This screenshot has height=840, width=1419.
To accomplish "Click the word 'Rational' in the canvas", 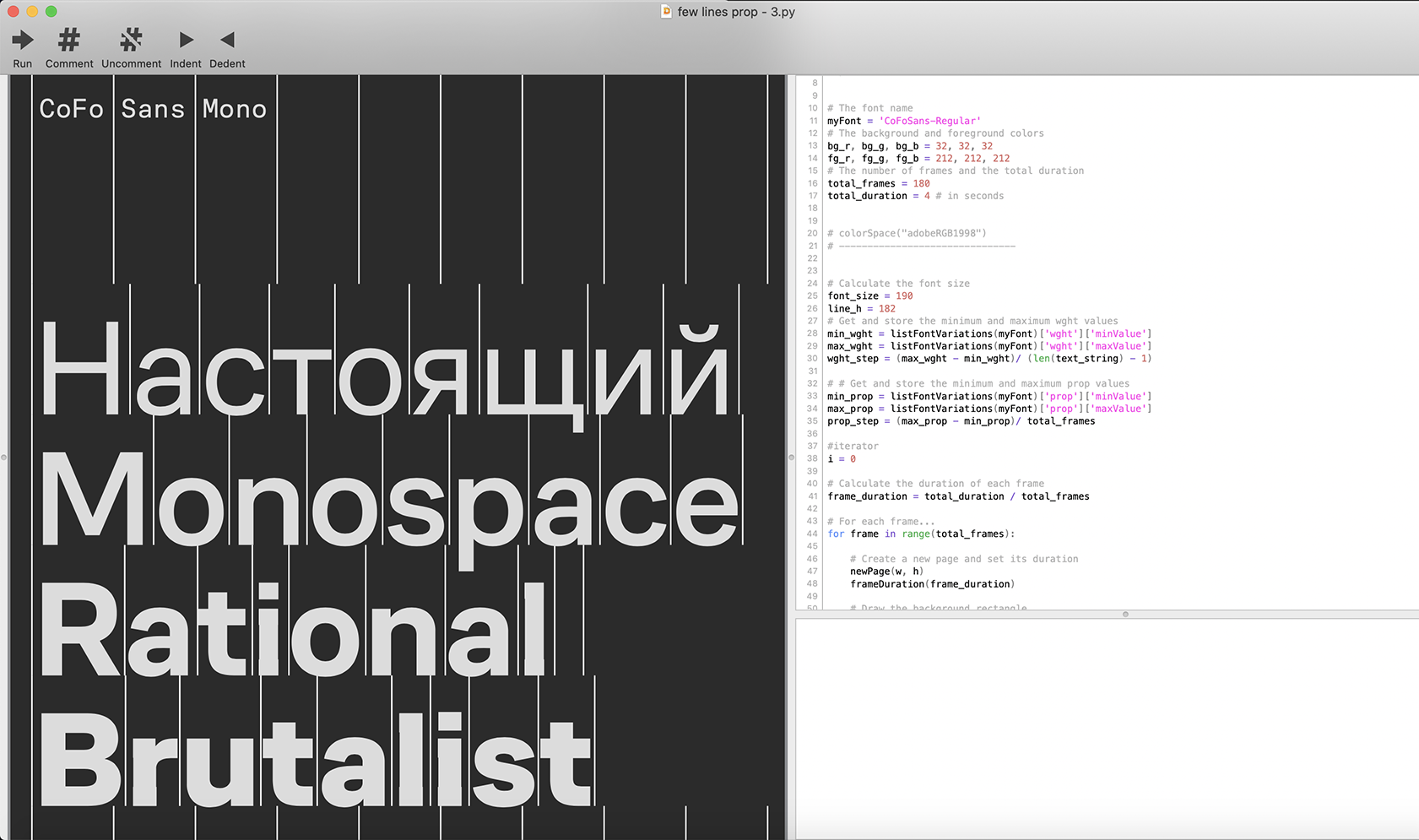I will 293,630.
